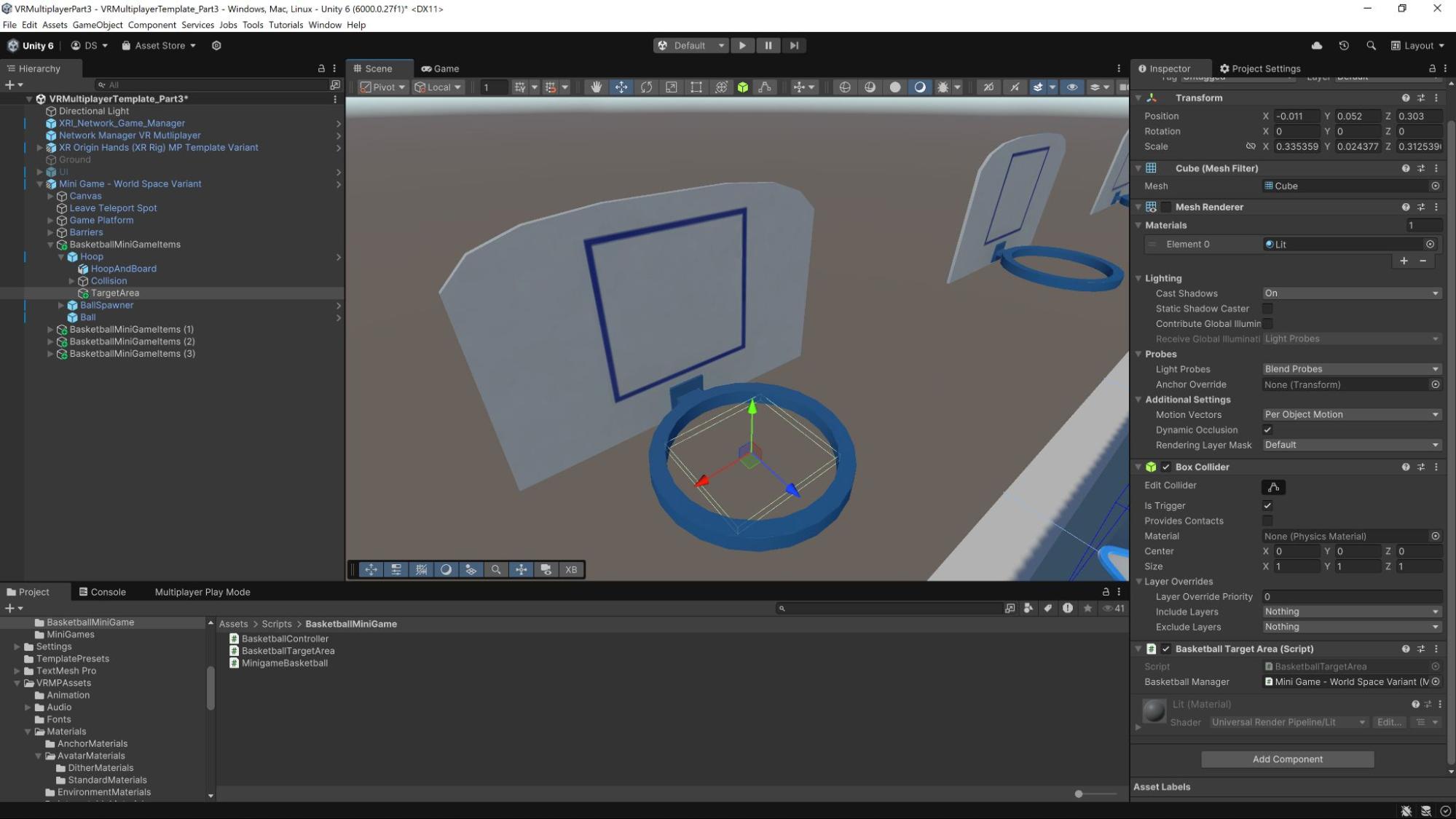Select the Rotate tool

click(x=646, y=87)
